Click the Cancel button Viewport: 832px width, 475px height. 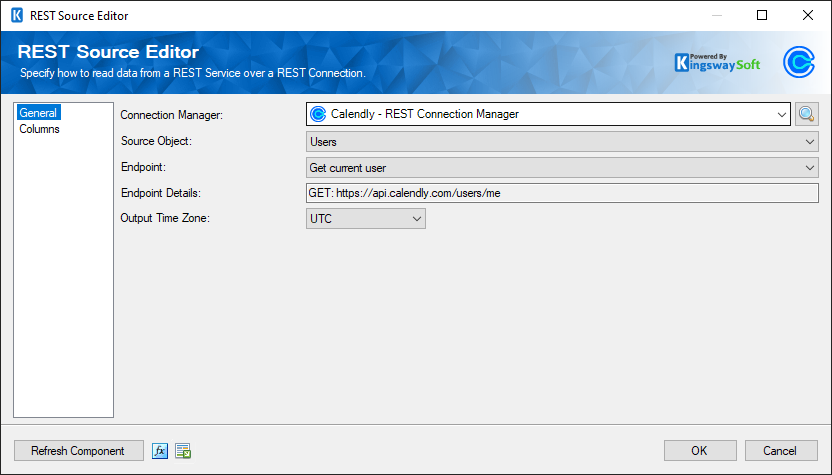click(x=781, y=451)
